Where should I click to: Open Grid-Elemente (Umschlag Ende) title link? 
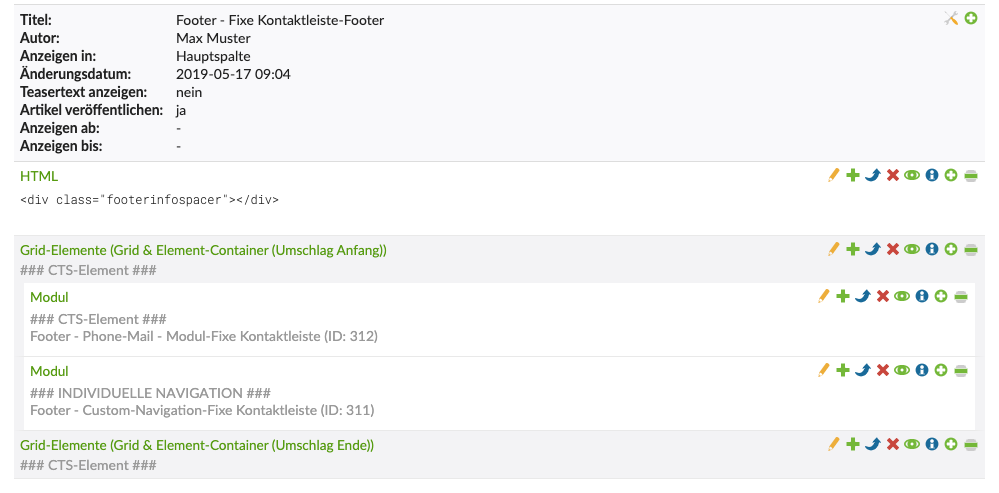[197, 445]
